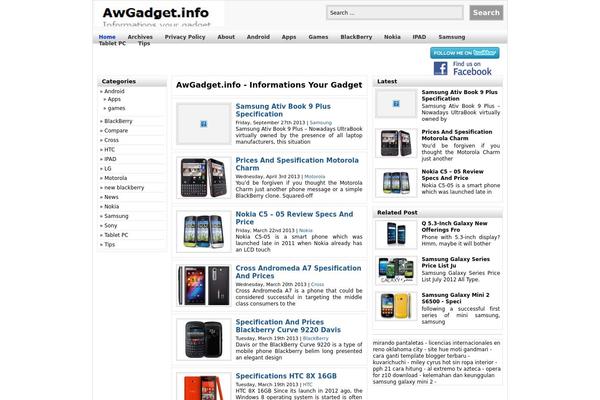The height and width of the screenshot is (400, 600).
Task: Go to the Home menu item
Action: pos(107,37)
